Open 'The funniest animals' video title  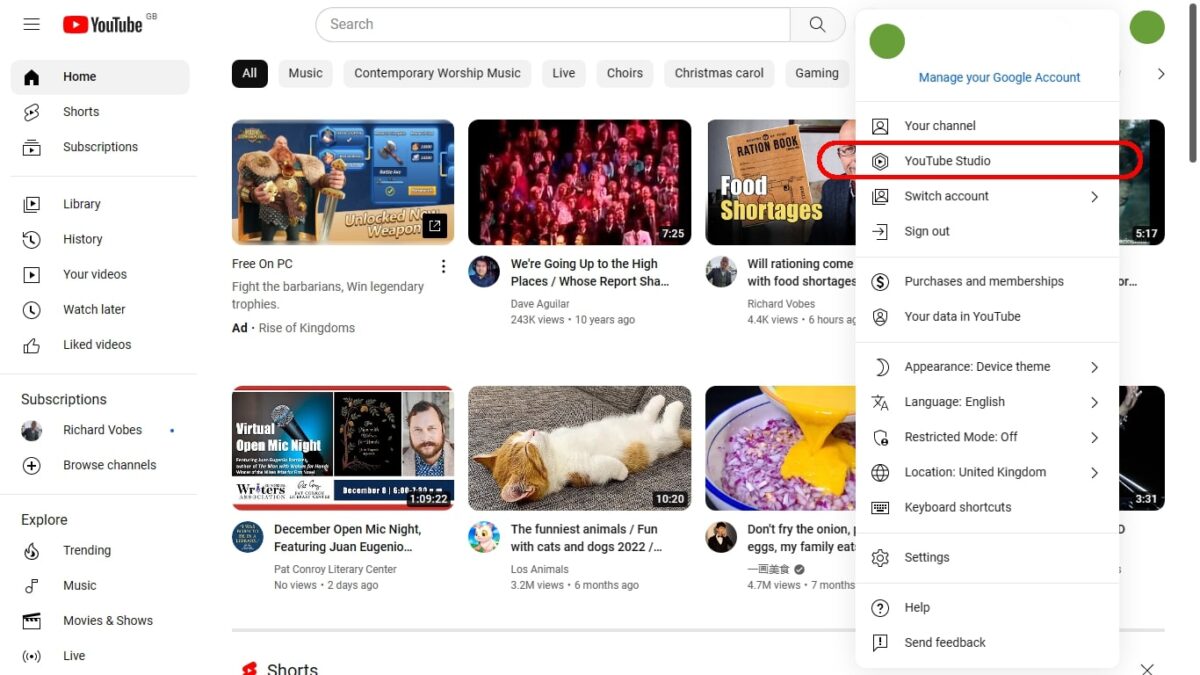click(x=586, y=538)
